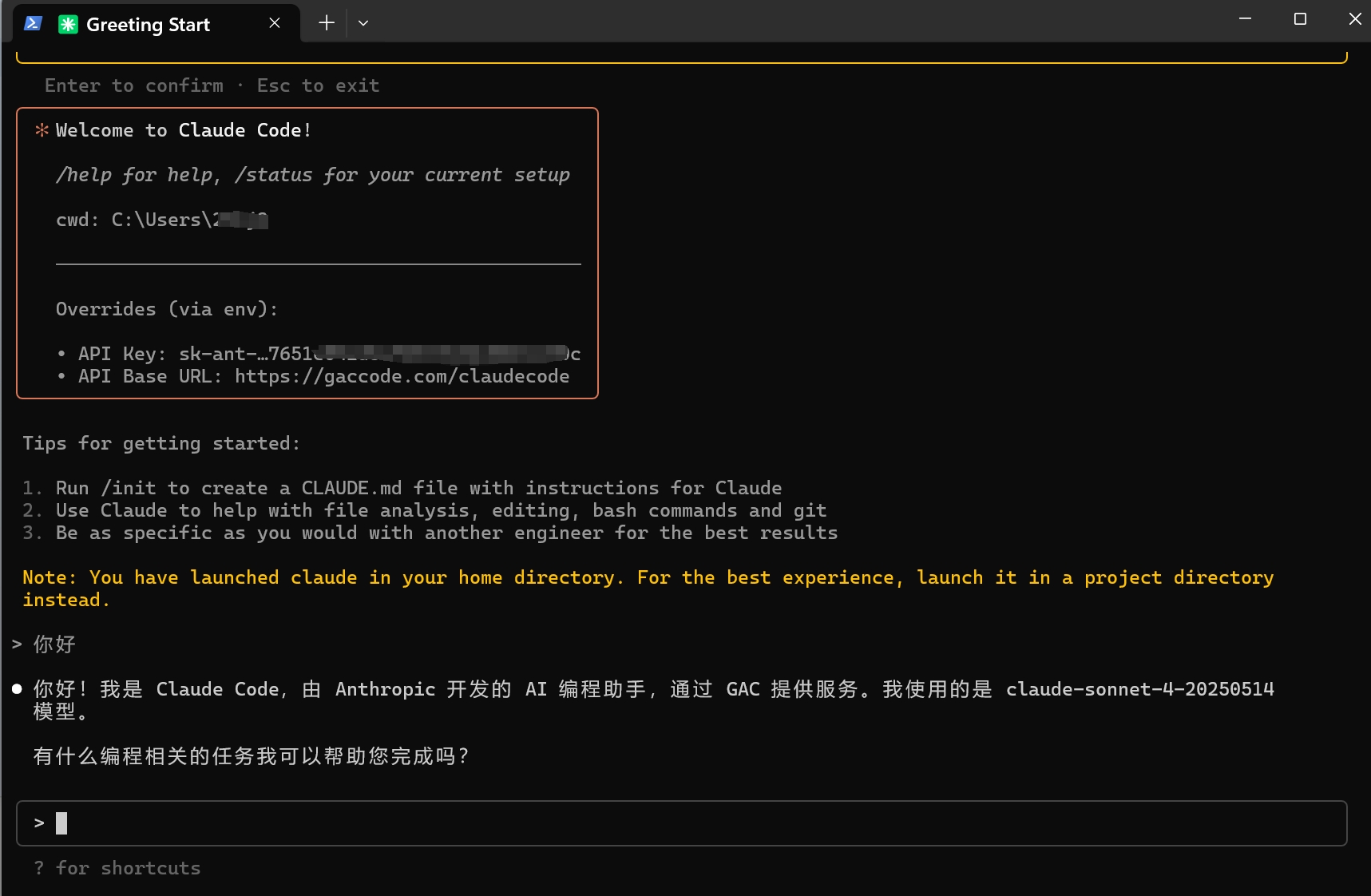This screenshot has width=1371, height=896.
Task: Focus the Claude Code prompt input box
Action: tap(681, 823)
